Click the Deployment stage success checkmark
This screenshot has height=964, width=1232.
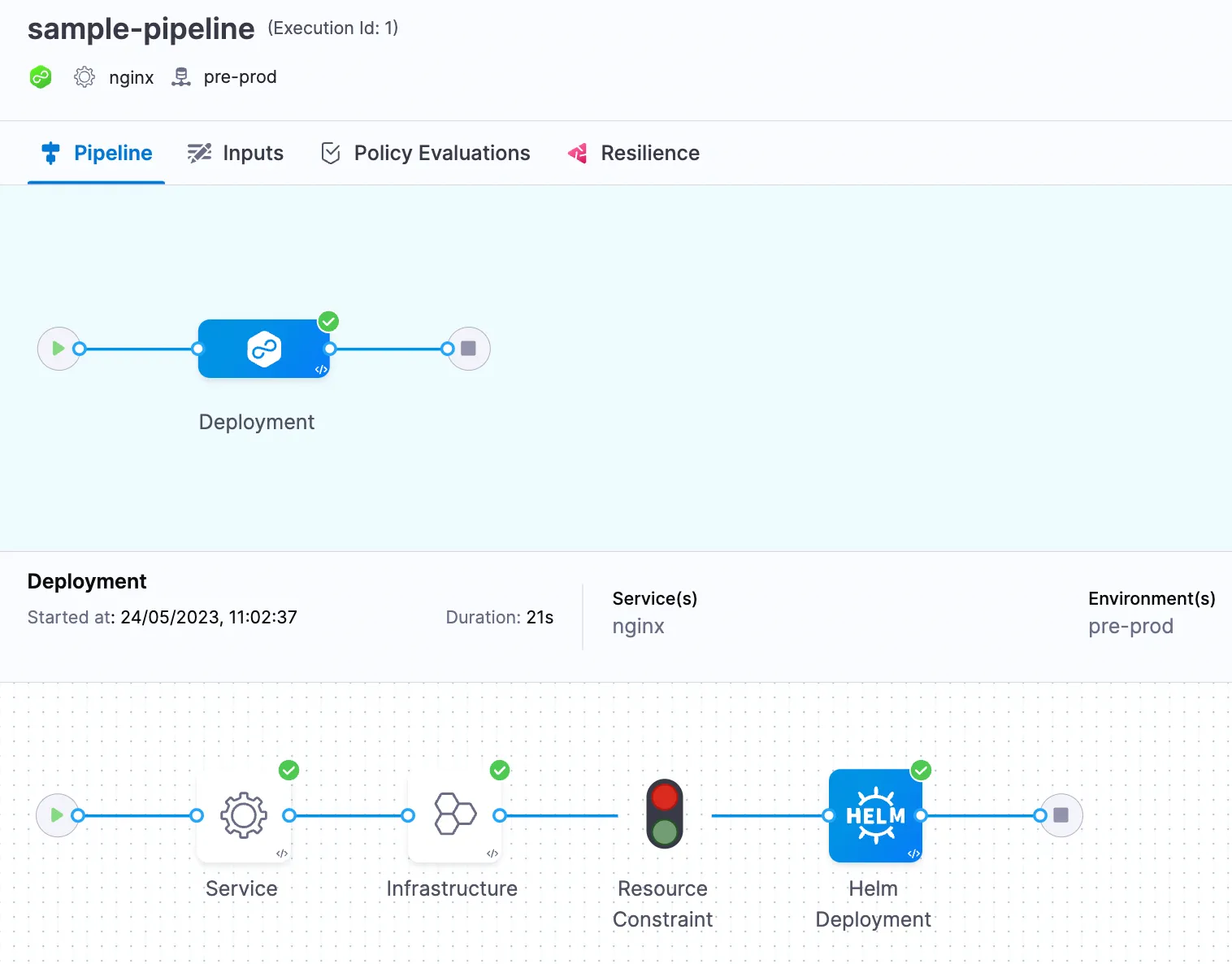pyautogui.click(x=328, y=322)
